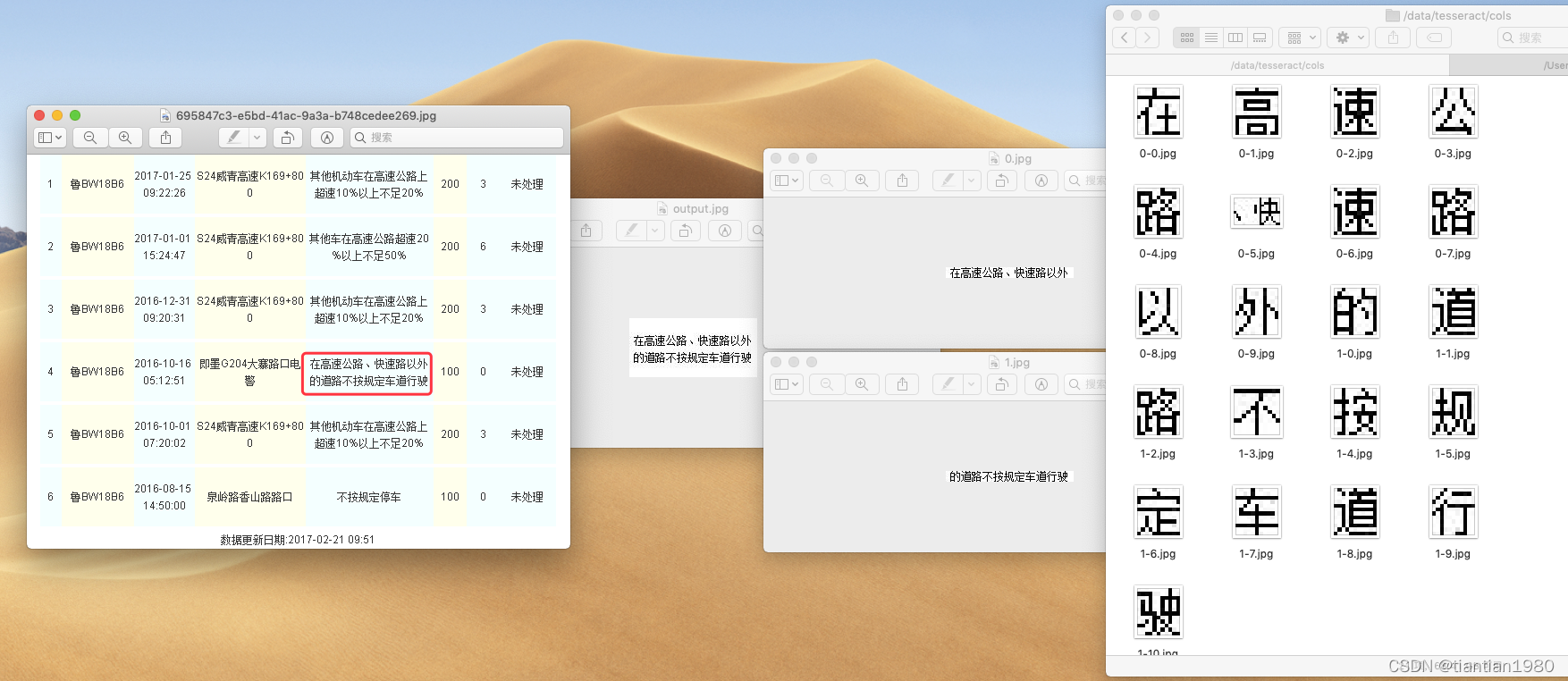Select the 1-9.jpg file thumbnail
1568x681 pixels.
coord(1453,512)
